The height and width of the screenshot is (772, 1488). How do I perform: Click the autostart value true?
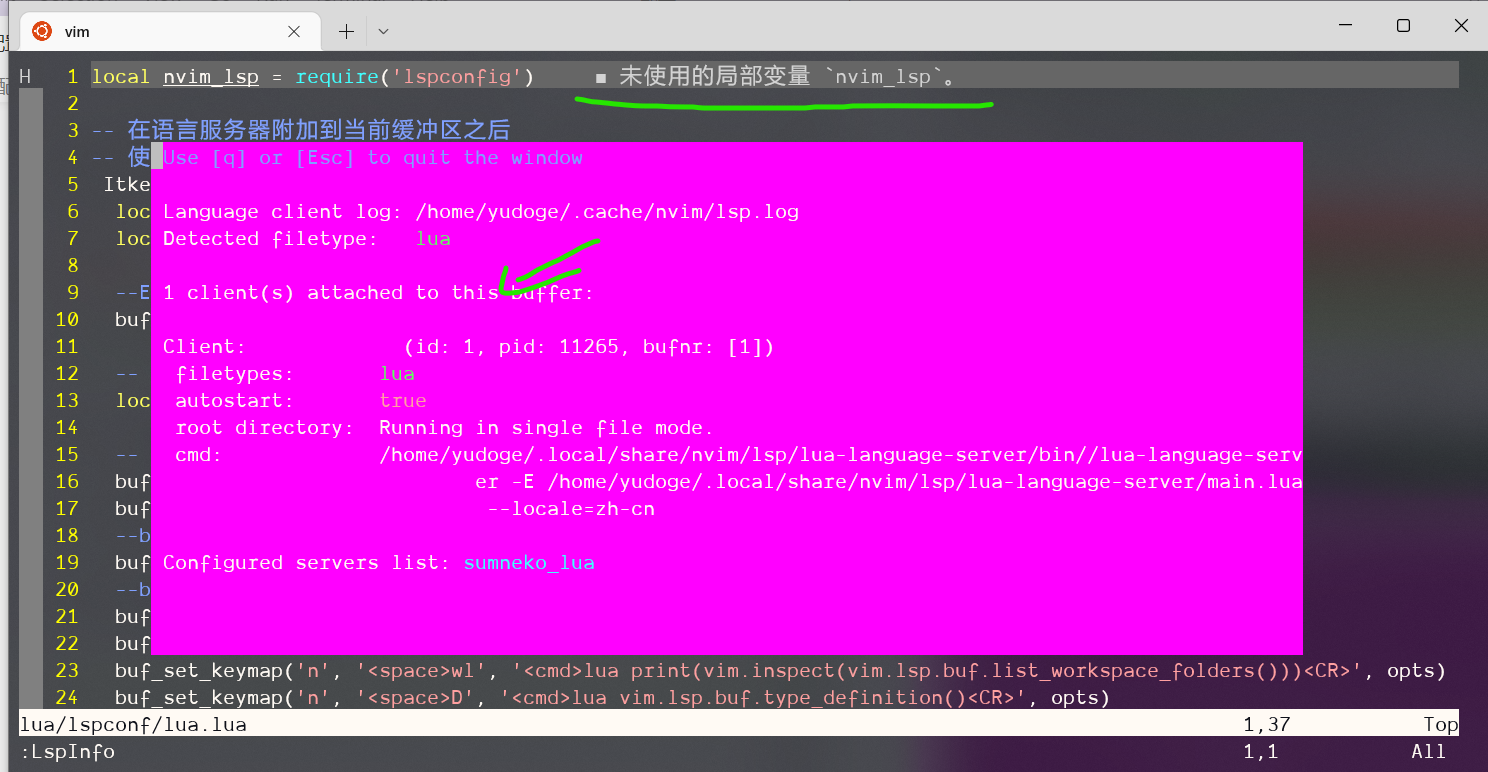(x=403, y=401)
